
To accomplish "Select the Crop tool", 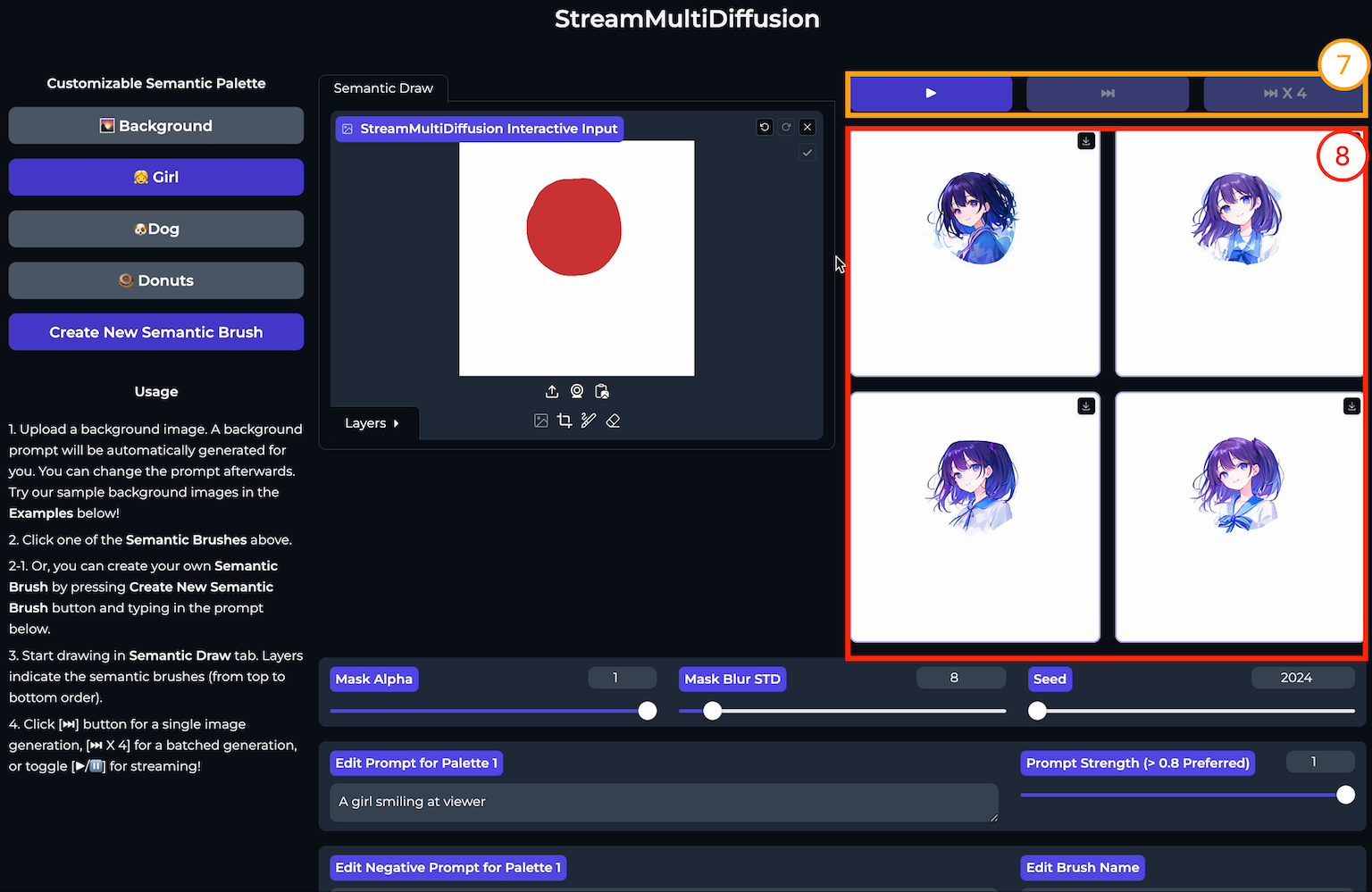I will [565, 421].
